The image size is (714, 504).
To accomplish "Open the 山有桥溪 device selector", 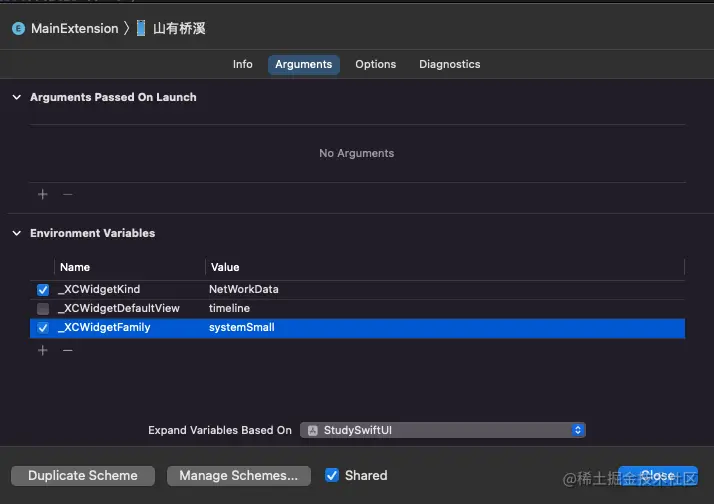I will coord(179,29).
